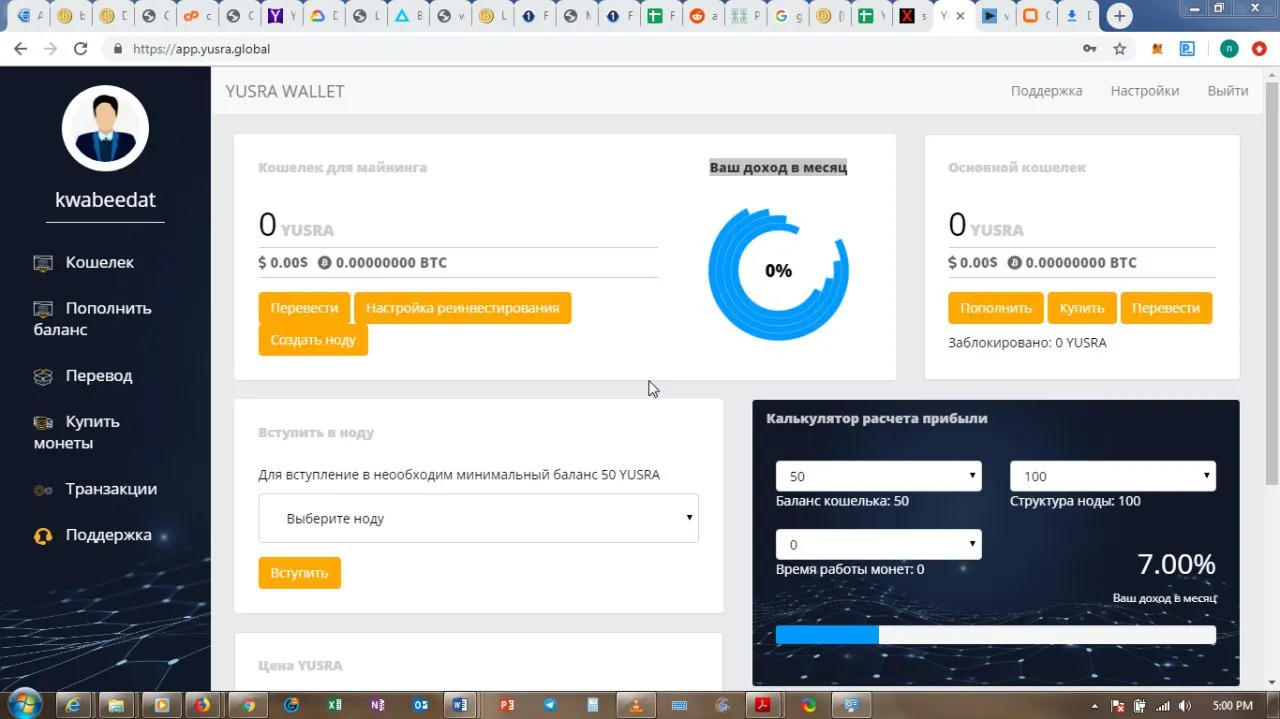1280x719 pixels.
Task: Open Telegram from the Windows taskbar
Action: tap(550, 704)
